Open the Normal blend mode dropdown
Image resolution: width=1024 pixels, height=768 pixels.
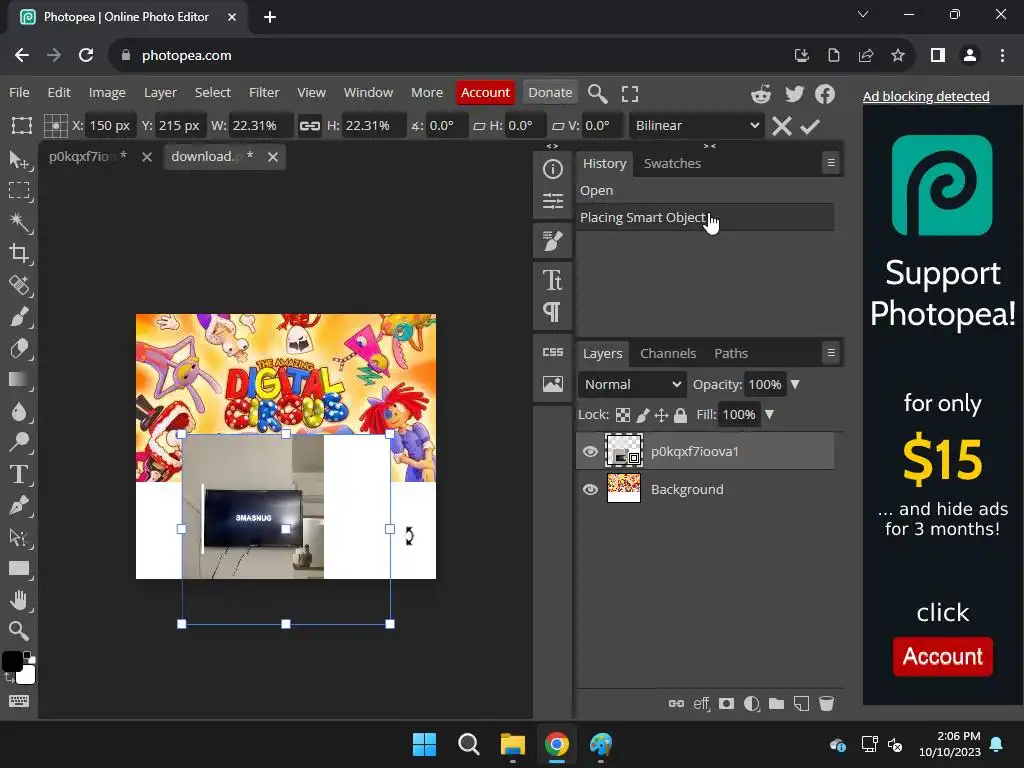click(x=632, y=385)
